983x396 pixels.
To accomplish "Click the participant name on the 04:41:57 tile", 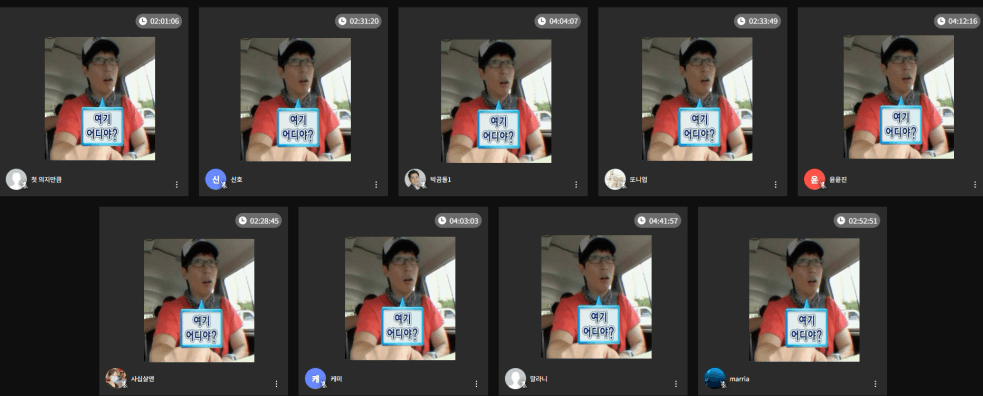I will click(539, 379).
